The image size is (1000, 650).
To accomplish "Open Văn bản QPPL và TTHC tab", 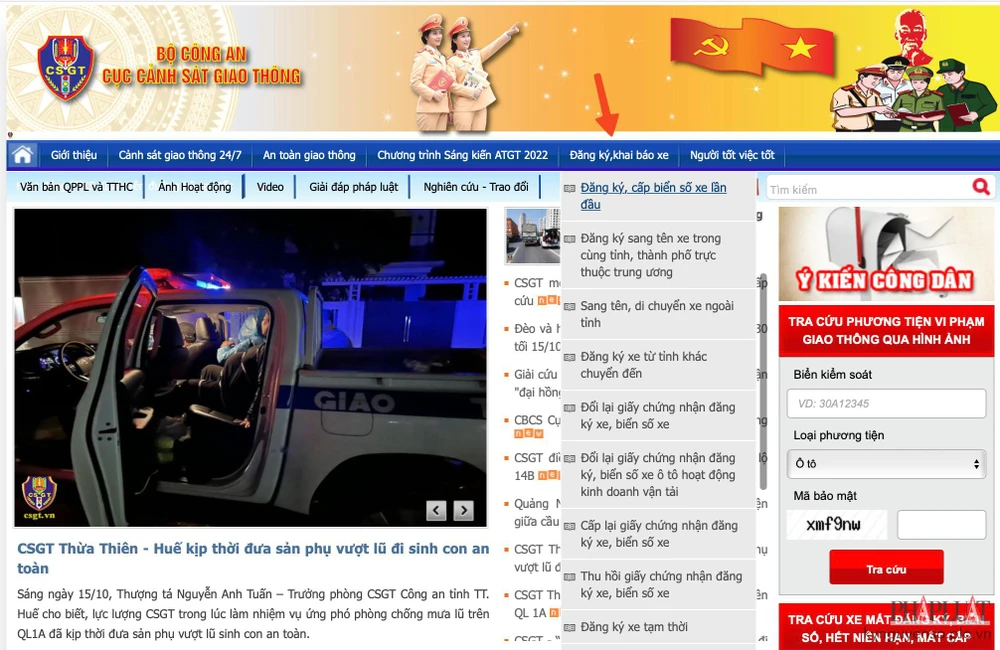I will click(76, 187).
